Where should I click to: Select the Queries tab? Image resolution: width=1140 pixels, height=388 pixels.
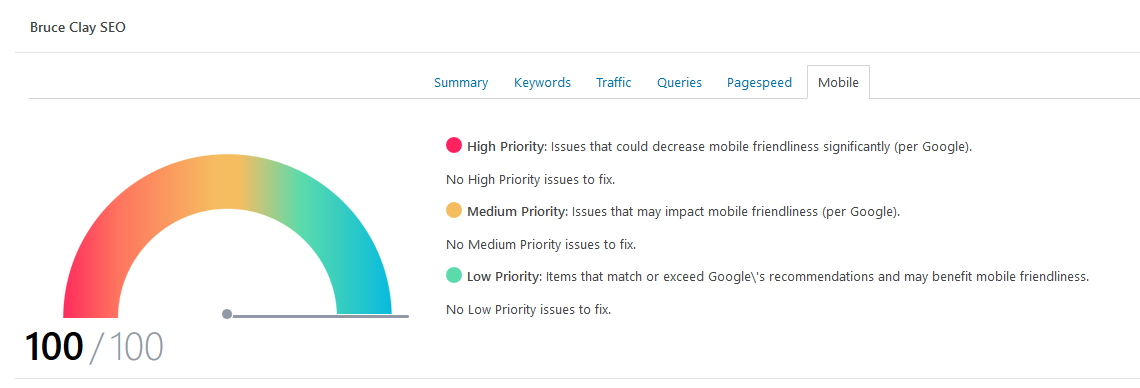pos(679,82)
